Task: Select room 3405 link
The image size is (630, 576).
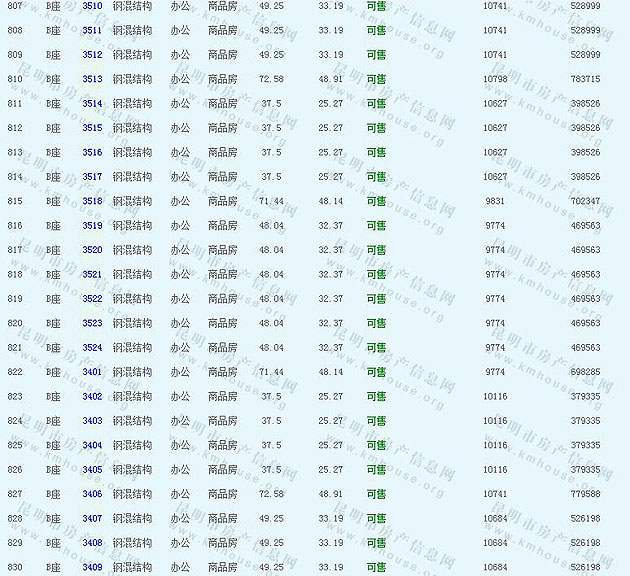Action: click(x=92, y=470)
